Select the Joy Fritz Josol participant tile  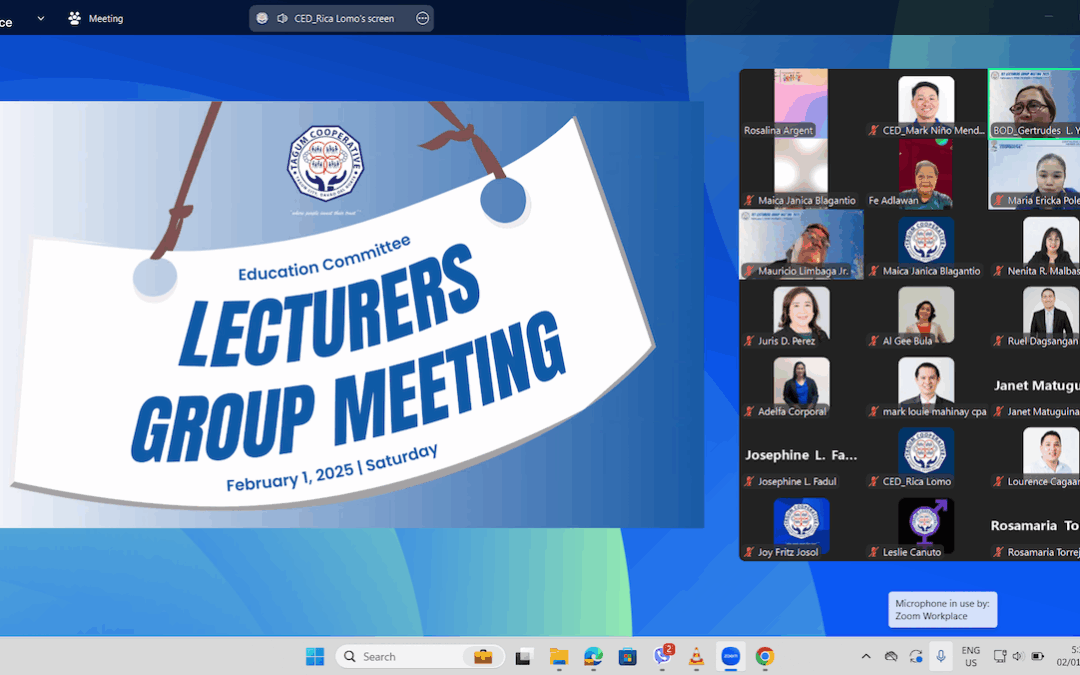[x=801, y=526]
